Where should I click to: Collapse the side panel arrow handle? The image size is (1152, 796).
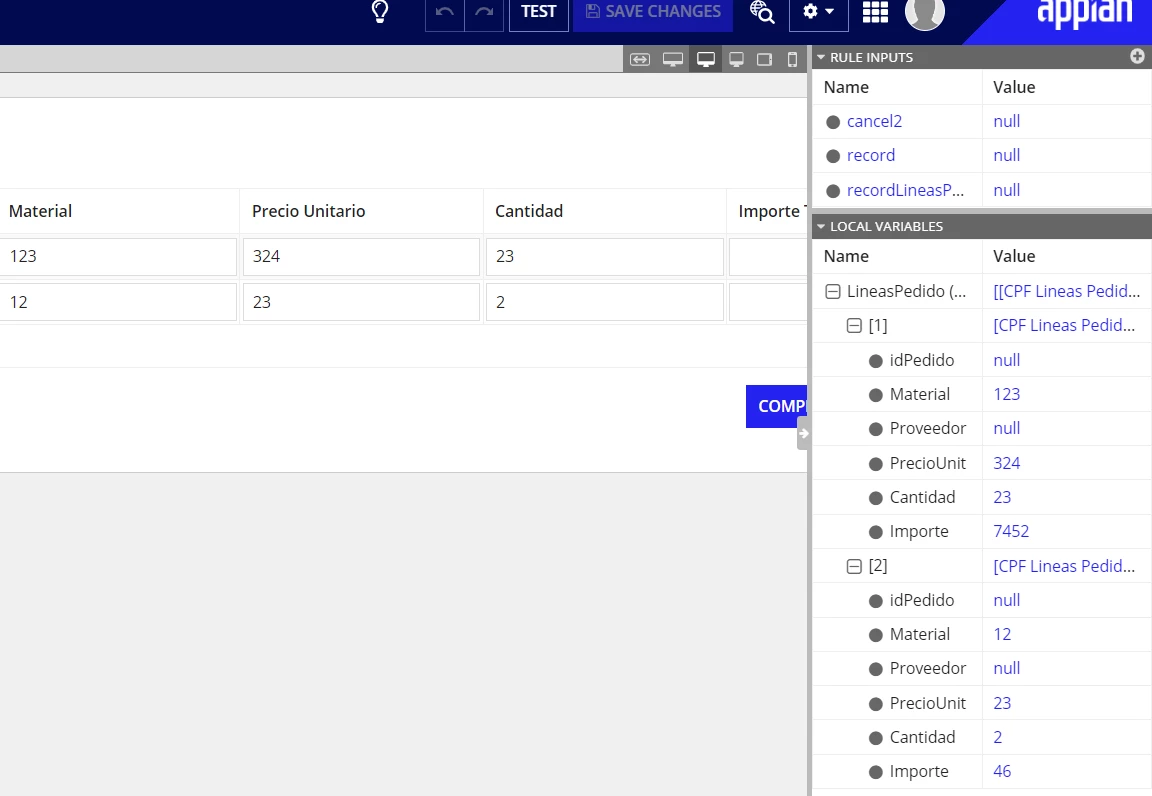tap(803, 434)
